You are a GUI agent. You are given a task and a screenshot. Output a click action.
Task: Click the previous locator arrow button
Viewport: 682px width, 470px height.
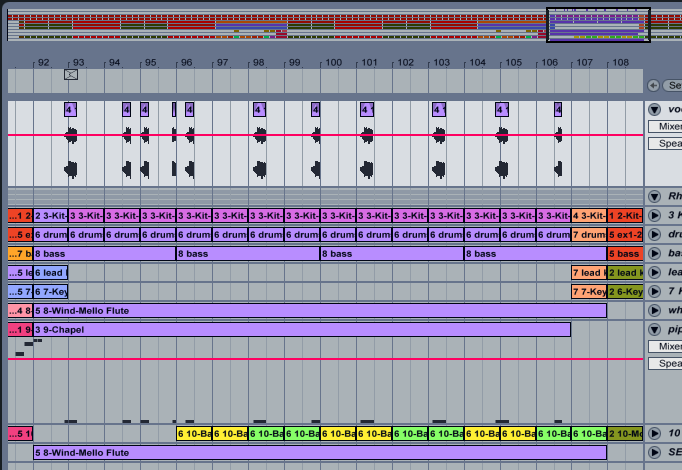pyautogui.click(x=653, y=86)
